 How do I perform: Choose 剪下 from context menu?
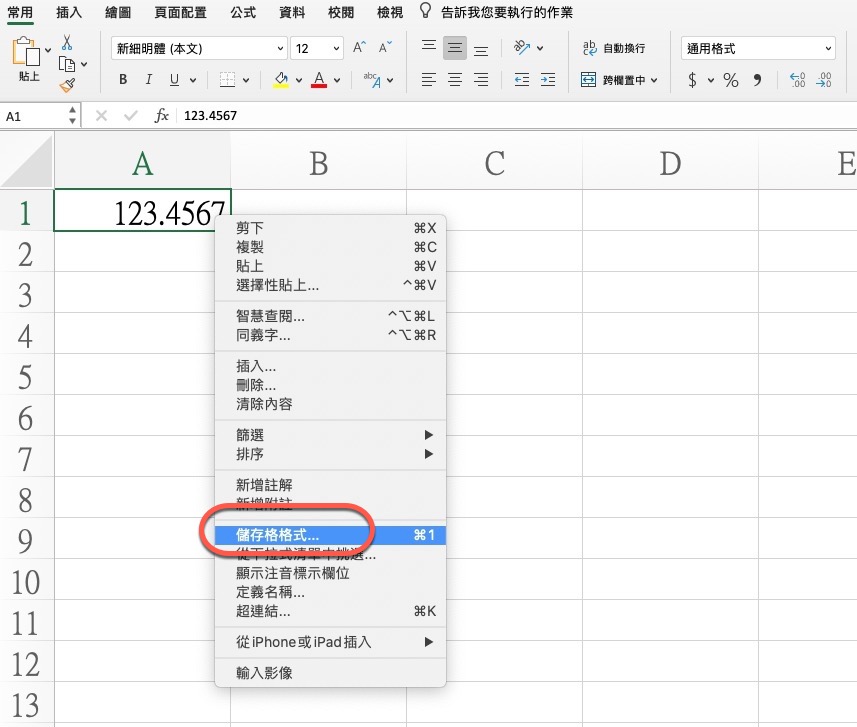coord(330,228)
